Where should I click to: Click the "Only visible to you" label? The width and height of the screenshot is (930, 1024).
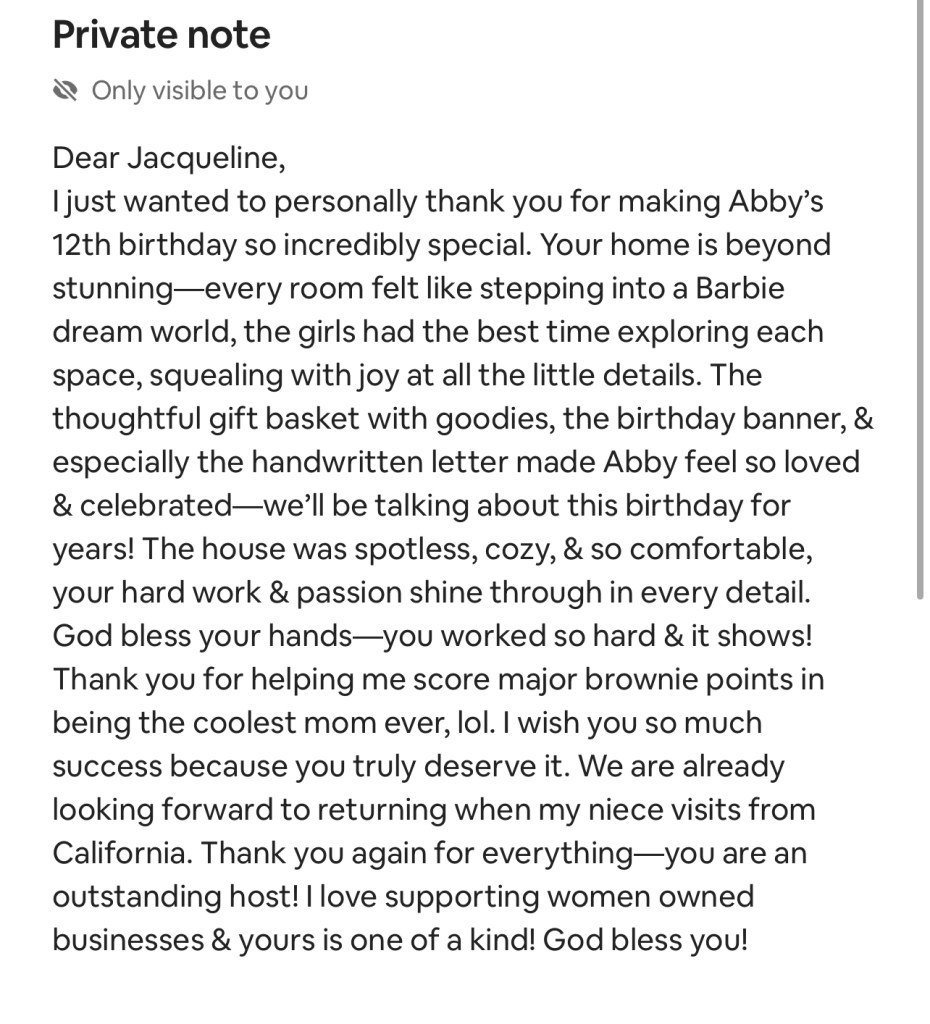[199, 91]
